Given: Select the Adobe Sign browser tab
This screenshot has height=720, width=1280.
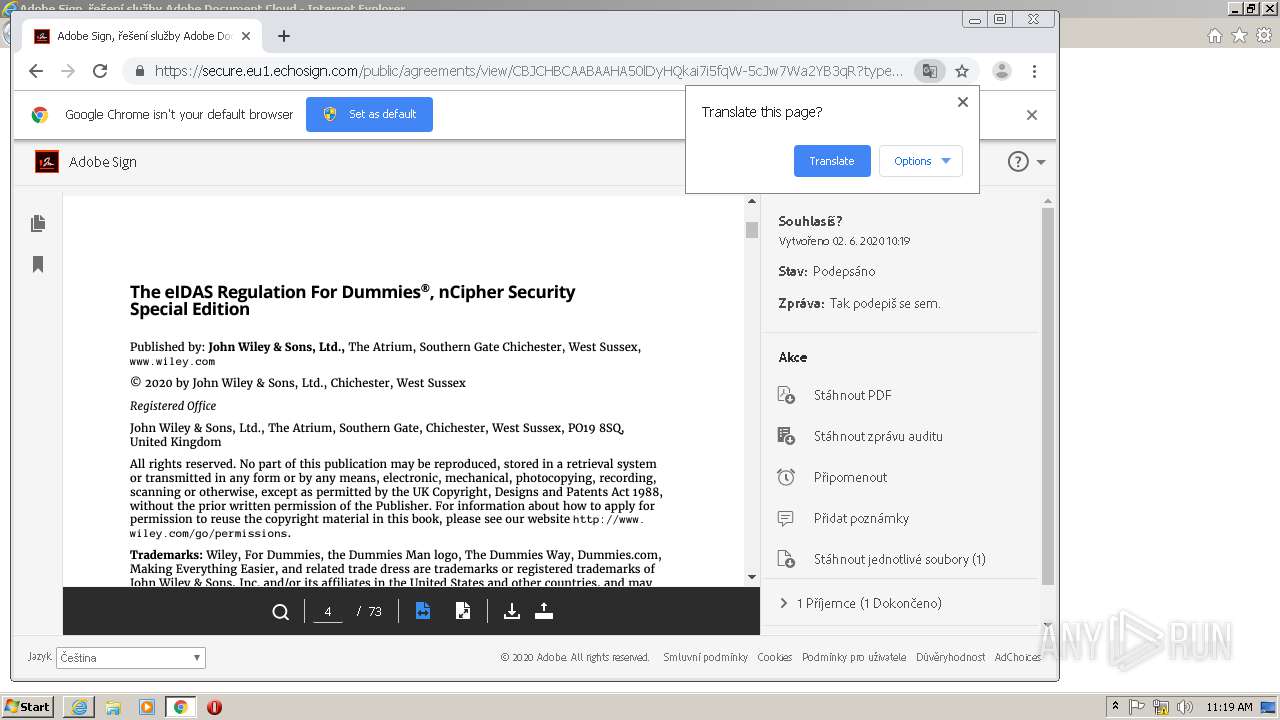Looking at the screenshot, I should coord(140,36).
